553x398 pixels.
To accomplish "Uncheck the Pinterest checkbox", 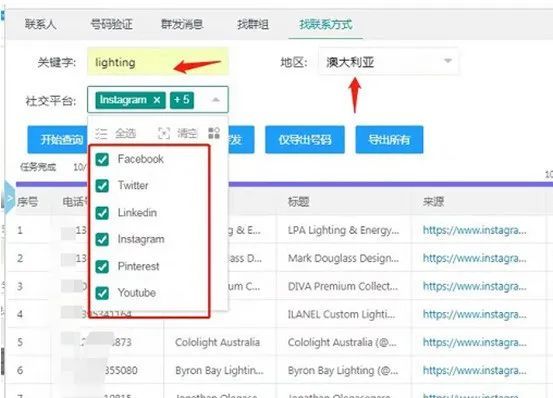I will coord(102,267).
